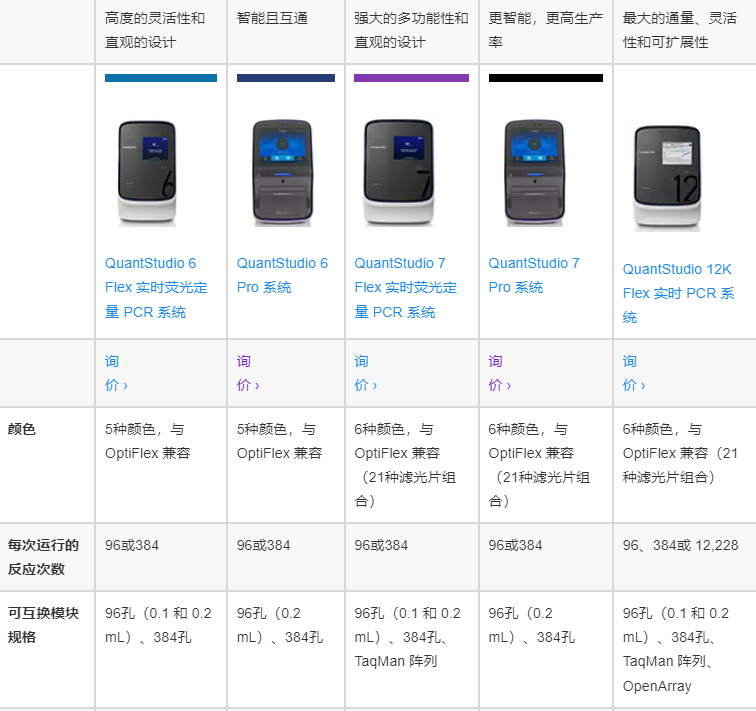Click the QuantStudio 12K Flex instrument image
This screenshot has height=711, width=756.
pos(667,178)
